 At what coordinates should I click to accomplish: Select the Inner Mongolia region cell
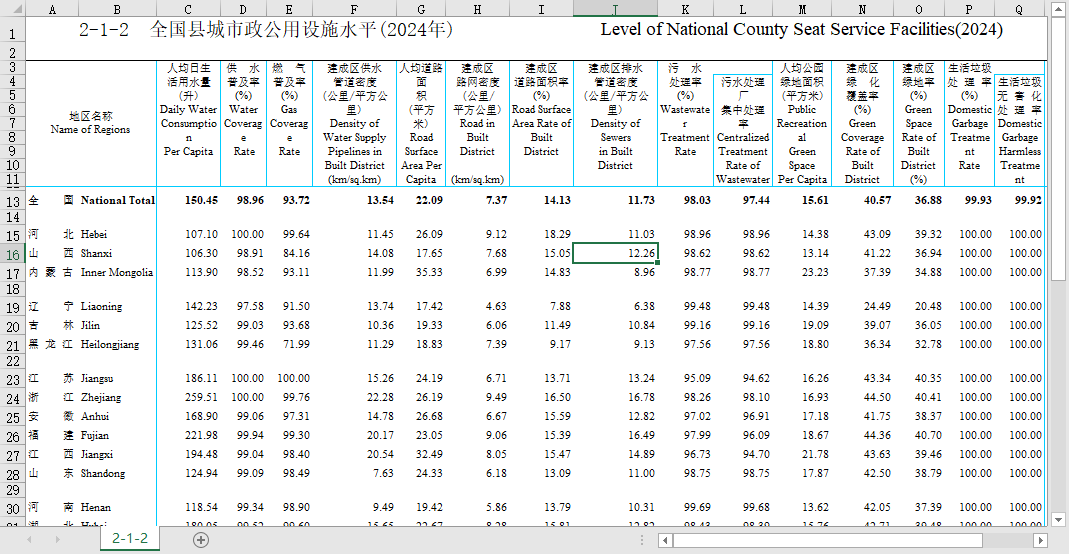click(117, 273)
